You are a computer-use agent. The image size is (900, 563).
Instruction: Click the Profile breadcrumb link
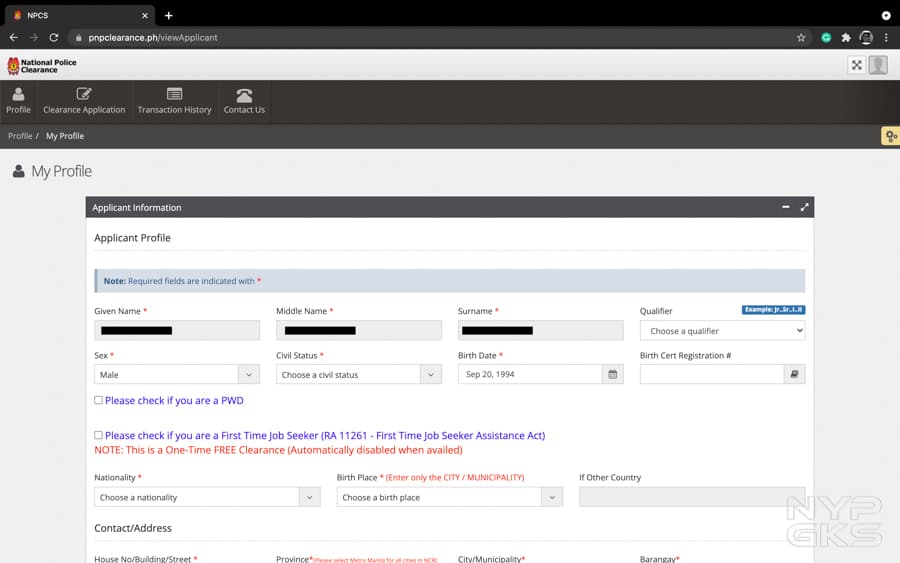point(20,136)
